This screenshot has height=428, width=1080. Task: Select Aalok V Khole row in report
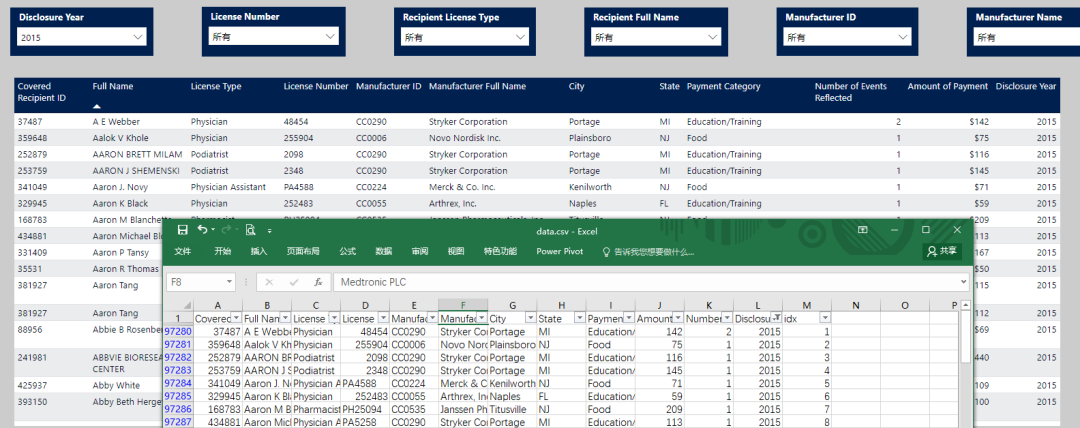[x=537, y=138]
